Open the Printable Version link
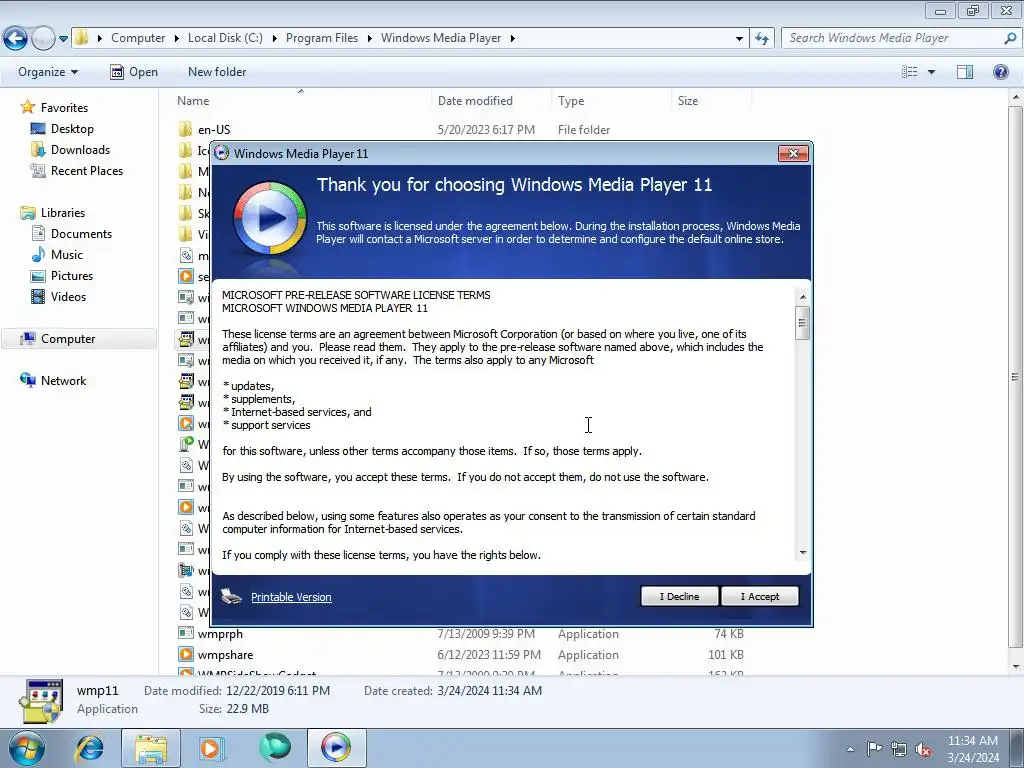The image size is (1024, 768). click(291, 597)
